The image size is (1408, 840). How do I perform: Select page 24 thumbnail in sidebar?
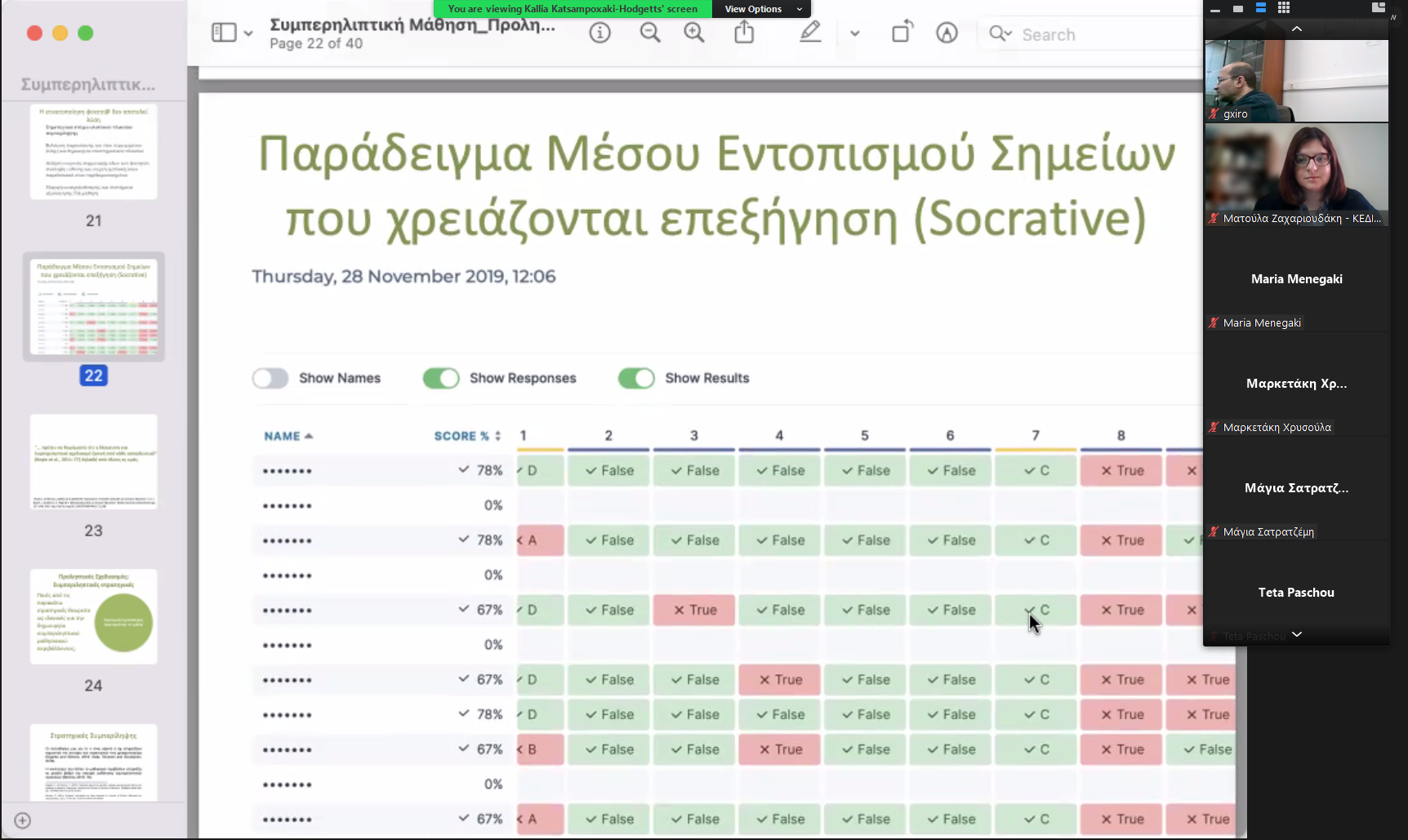tap(94, 616)
